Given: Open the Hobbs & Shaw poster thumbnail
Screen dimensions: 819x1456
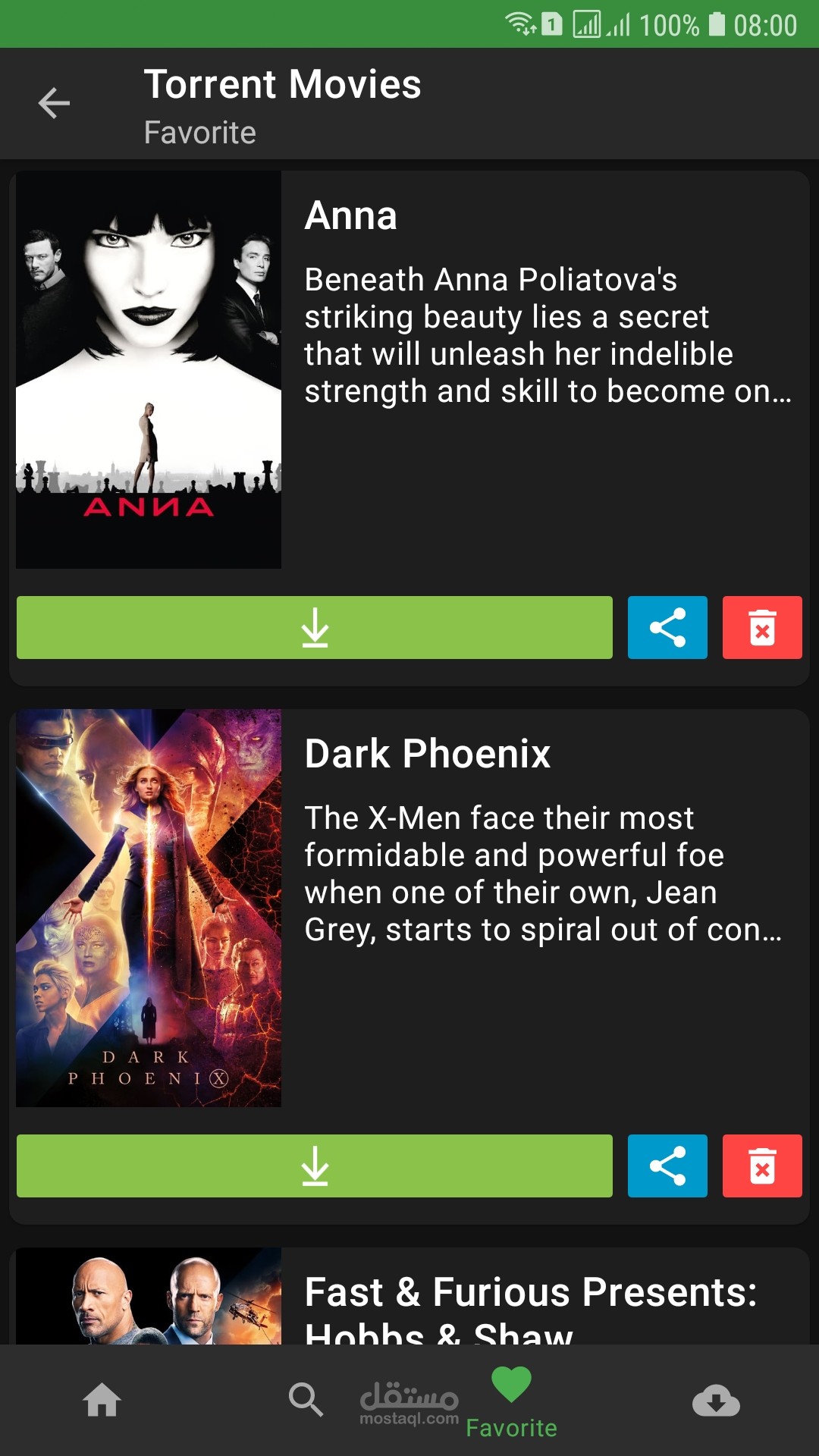Looking at the screenshot, I should point(149,1296).
